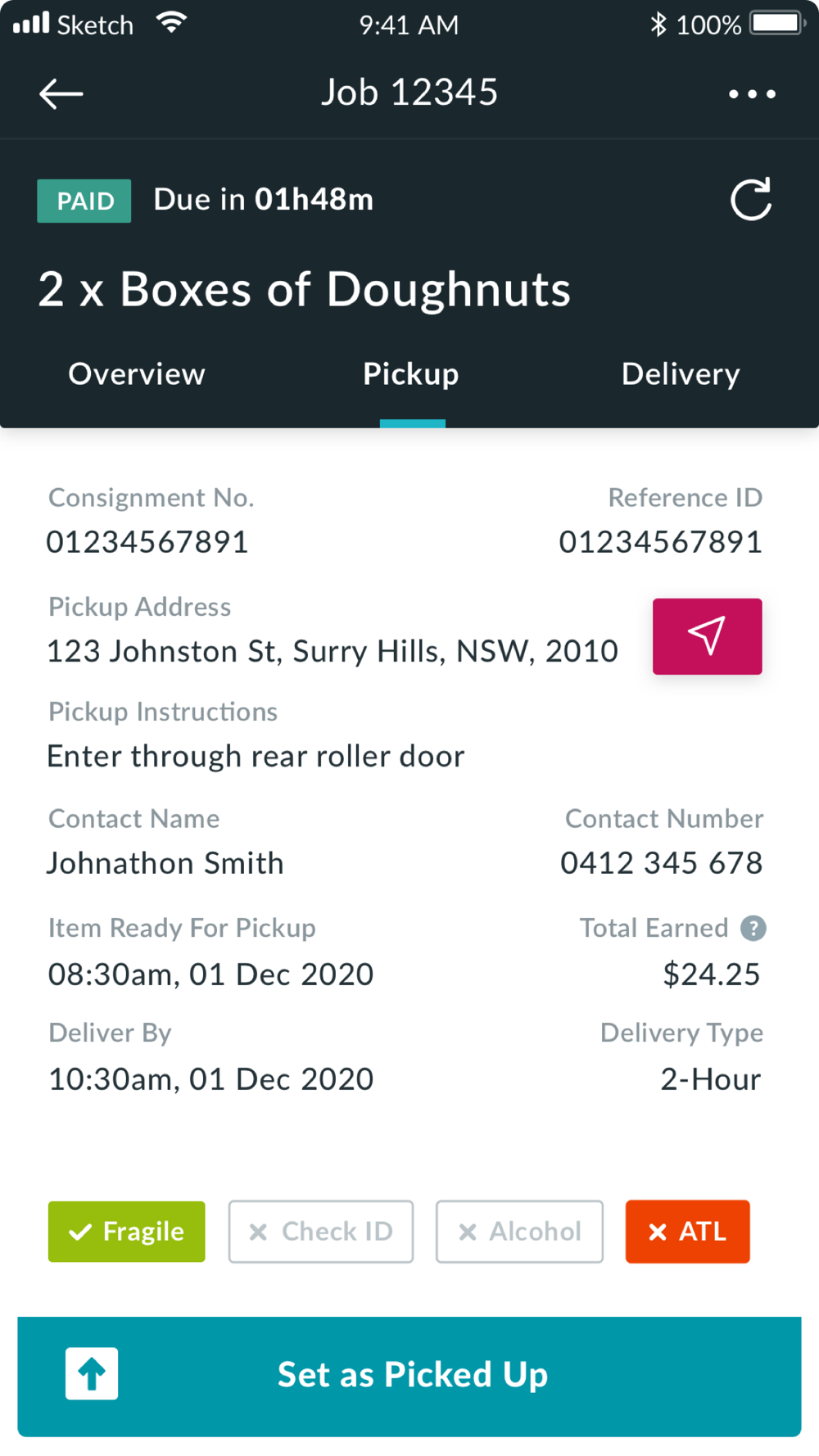Switch to the Delivery tab
This screenshot has width=819, height=1456.
(681, 374)
